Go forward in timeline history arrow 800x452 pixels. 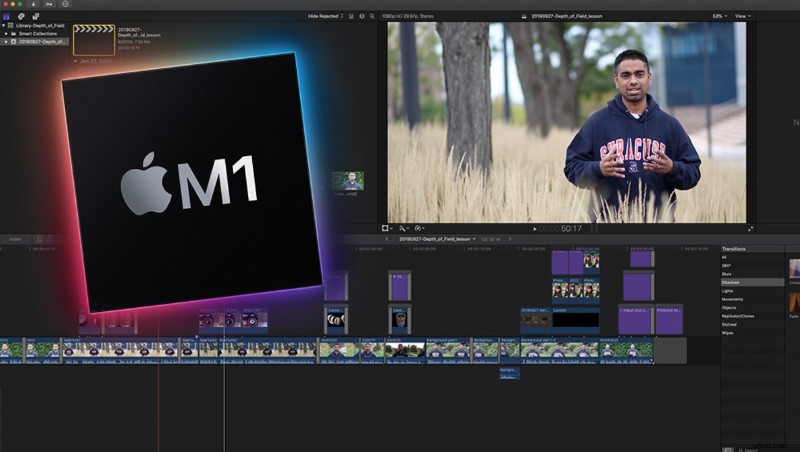click(509, 239)
